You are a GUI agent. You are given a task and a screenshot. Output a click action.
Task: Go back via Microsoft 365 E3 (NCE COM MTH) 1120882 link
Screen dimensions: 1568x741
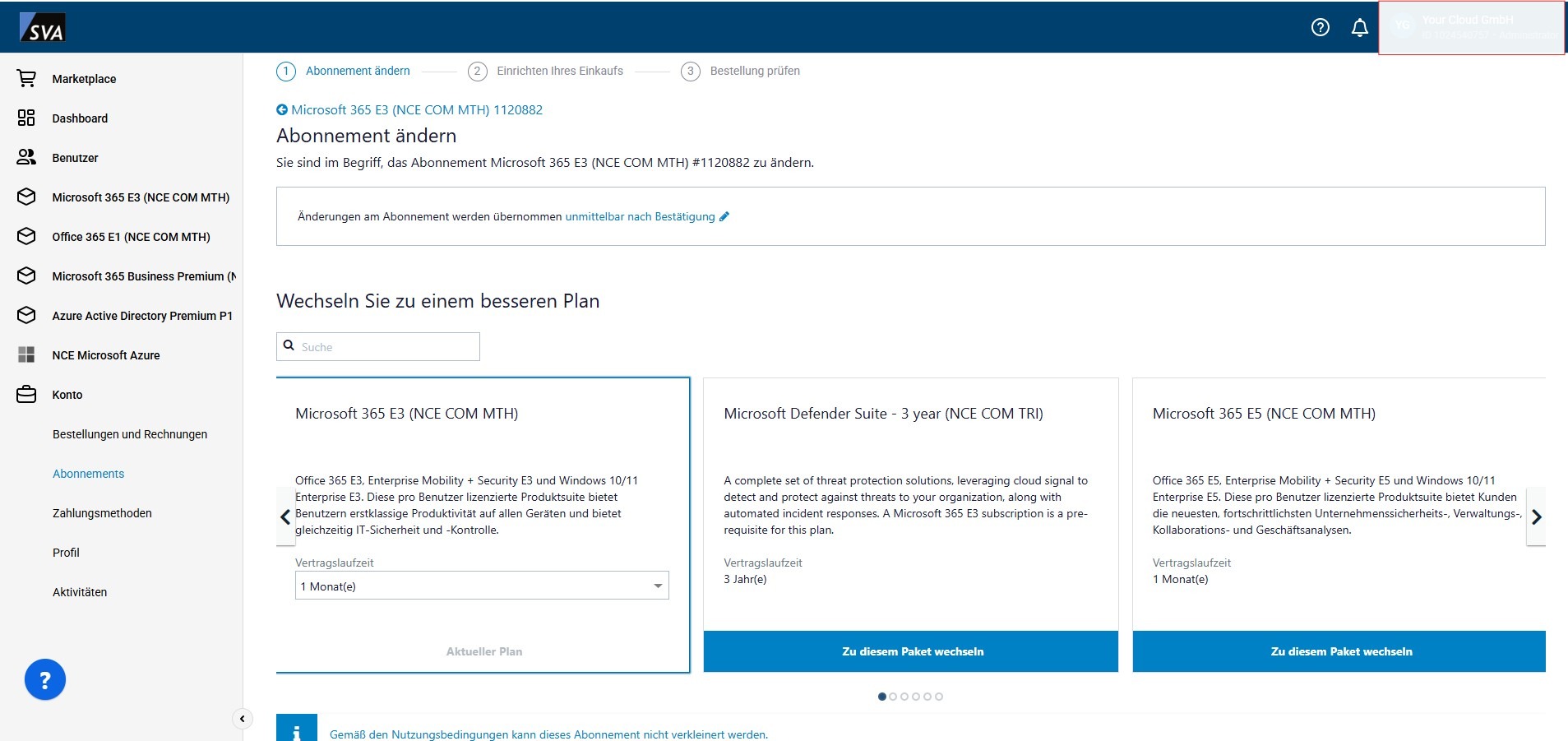click(417, 109)
